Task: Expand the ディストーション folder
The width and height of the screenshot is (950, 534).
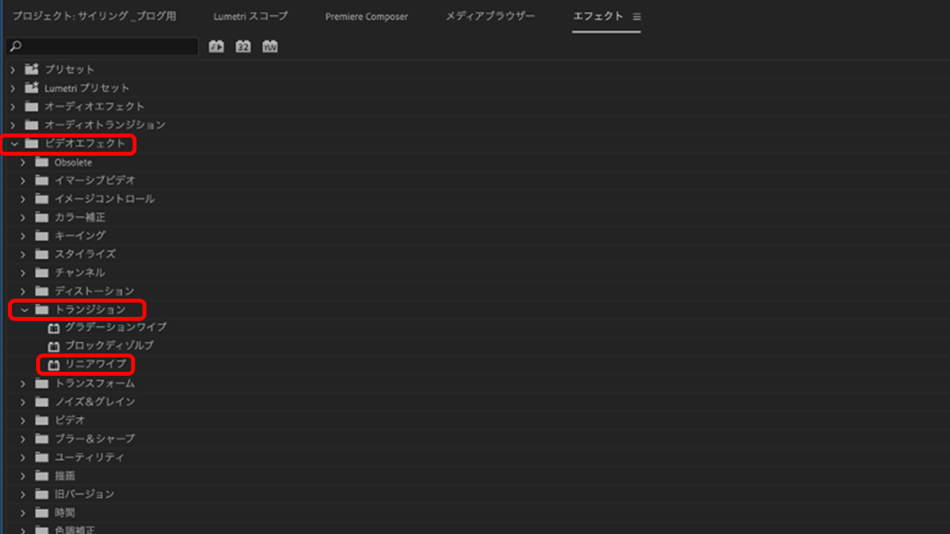Action: pyautogui.click(x=23, y=292)
